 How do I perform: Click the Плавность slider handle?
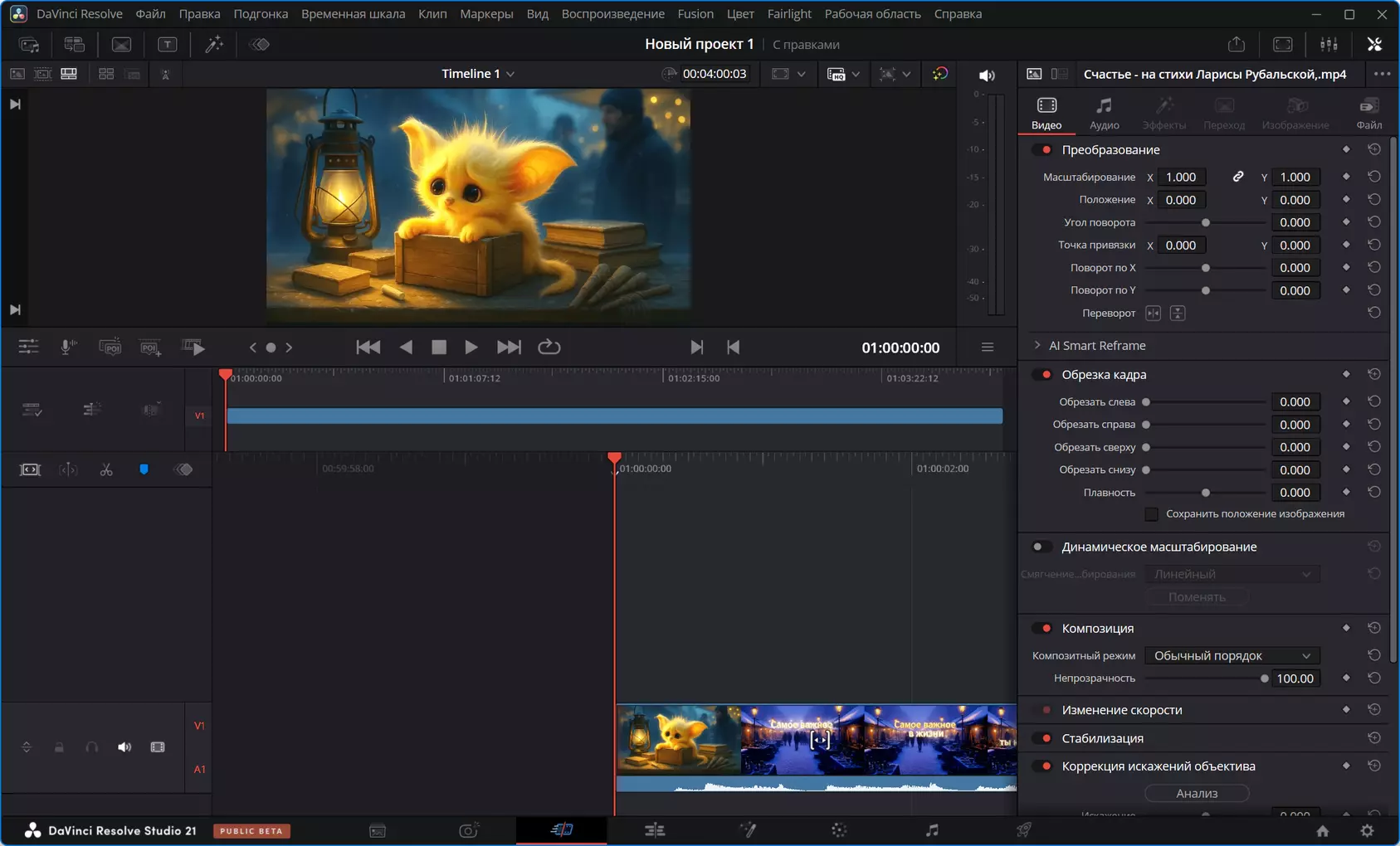(1206, 493)
